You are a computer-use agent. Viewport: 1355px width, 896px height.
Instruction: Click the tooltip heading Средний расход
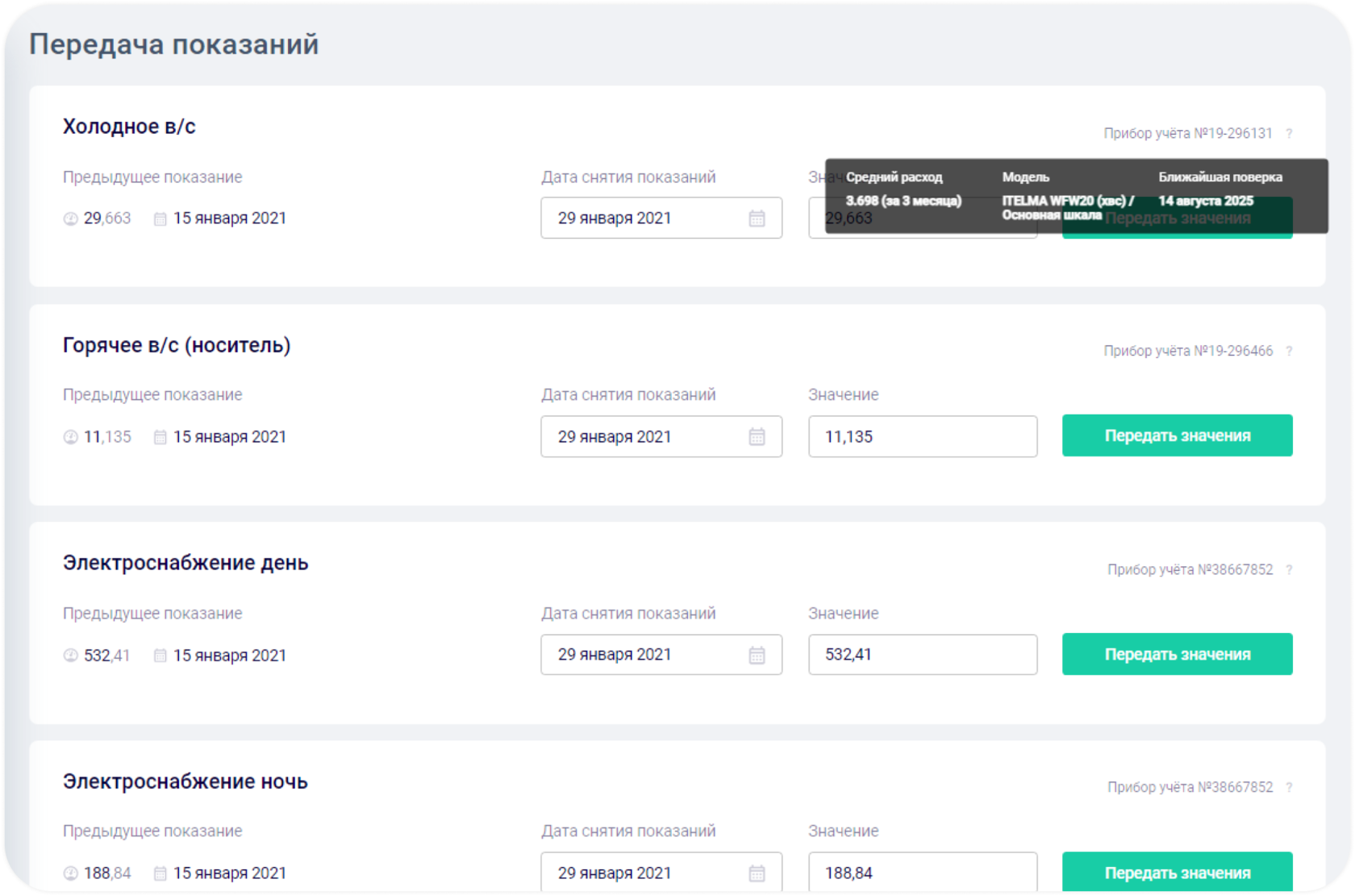pyautogui.click(x=894, y=177)
